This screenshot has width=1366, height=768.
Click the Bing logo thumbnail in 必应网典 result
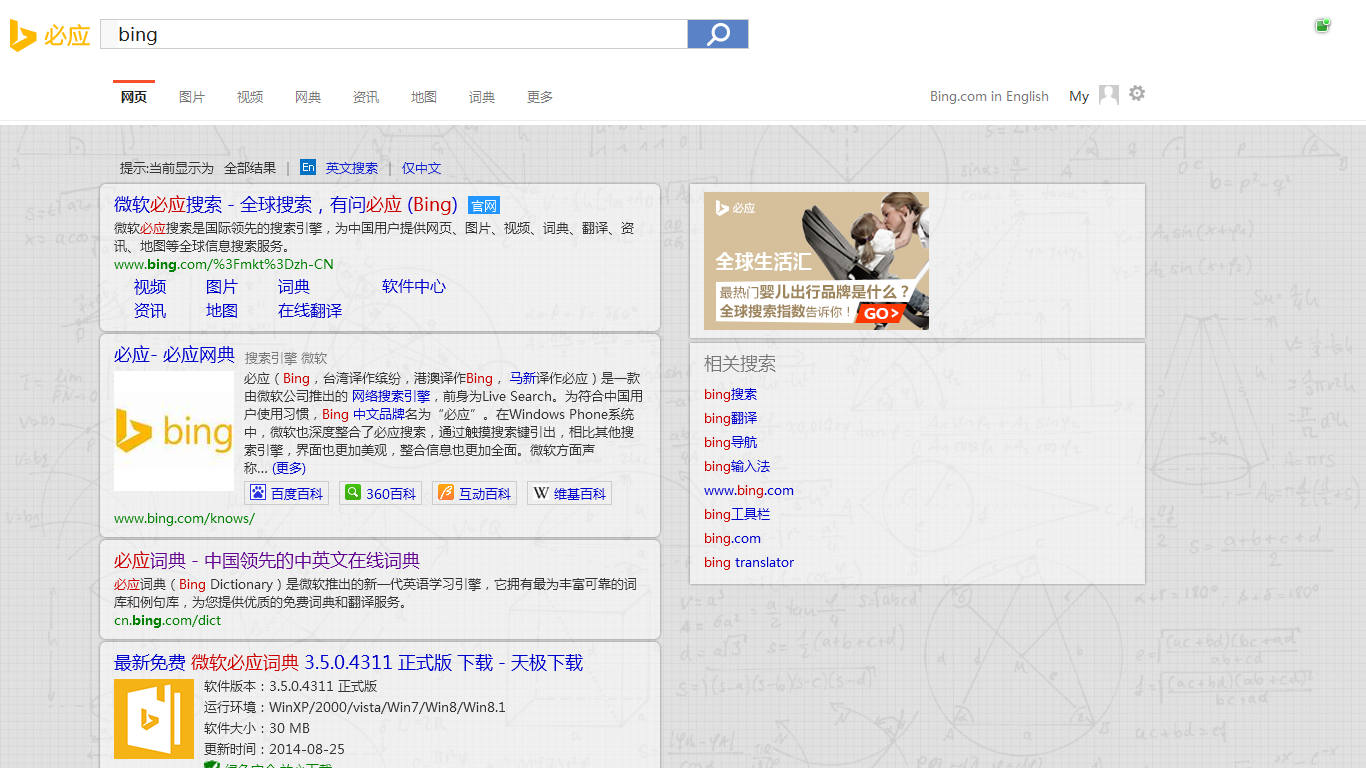coord(173,433)
